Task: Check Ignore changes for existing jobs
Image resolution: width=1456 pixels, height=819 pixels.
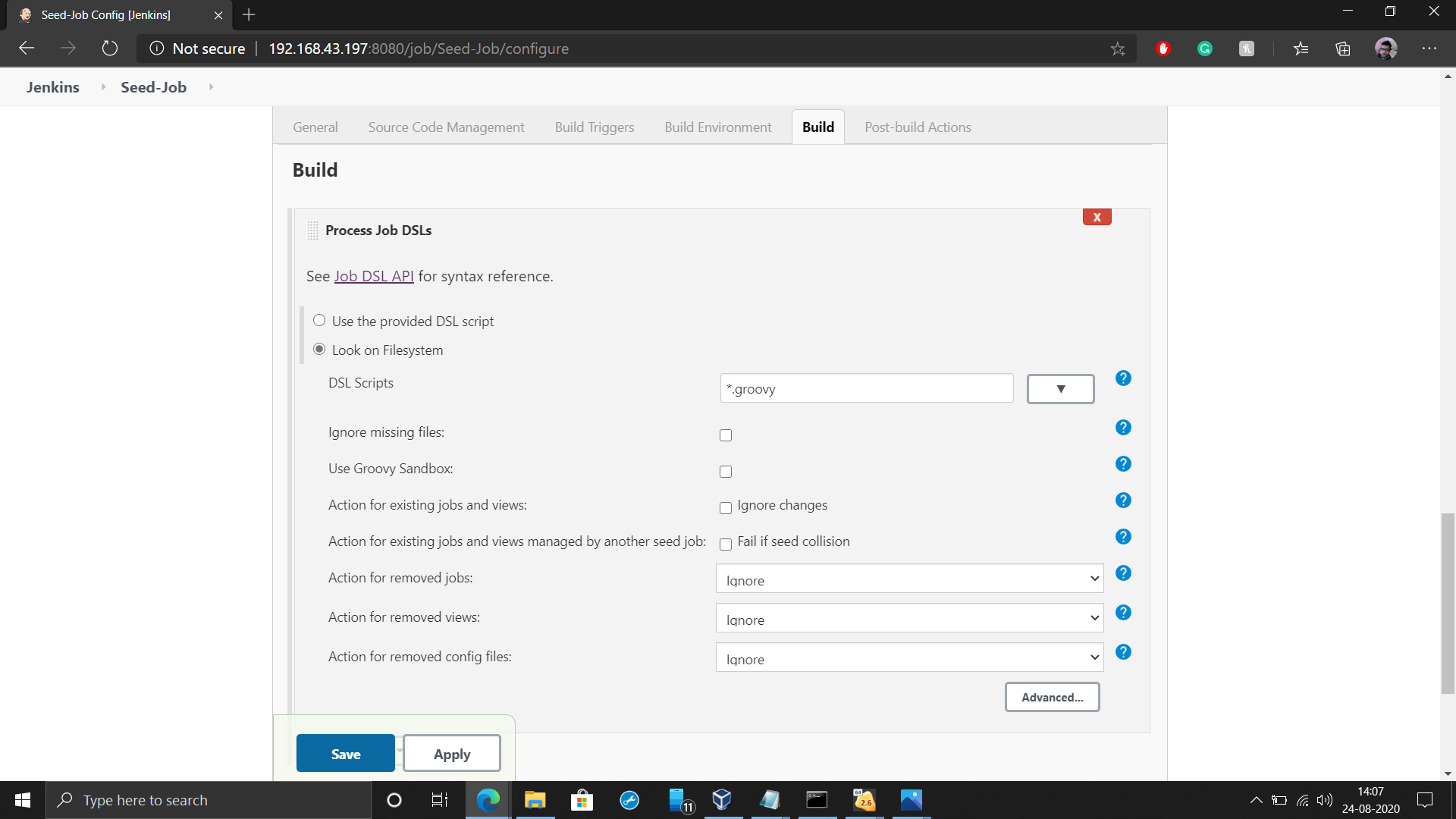Action: (x=725, y=508)
